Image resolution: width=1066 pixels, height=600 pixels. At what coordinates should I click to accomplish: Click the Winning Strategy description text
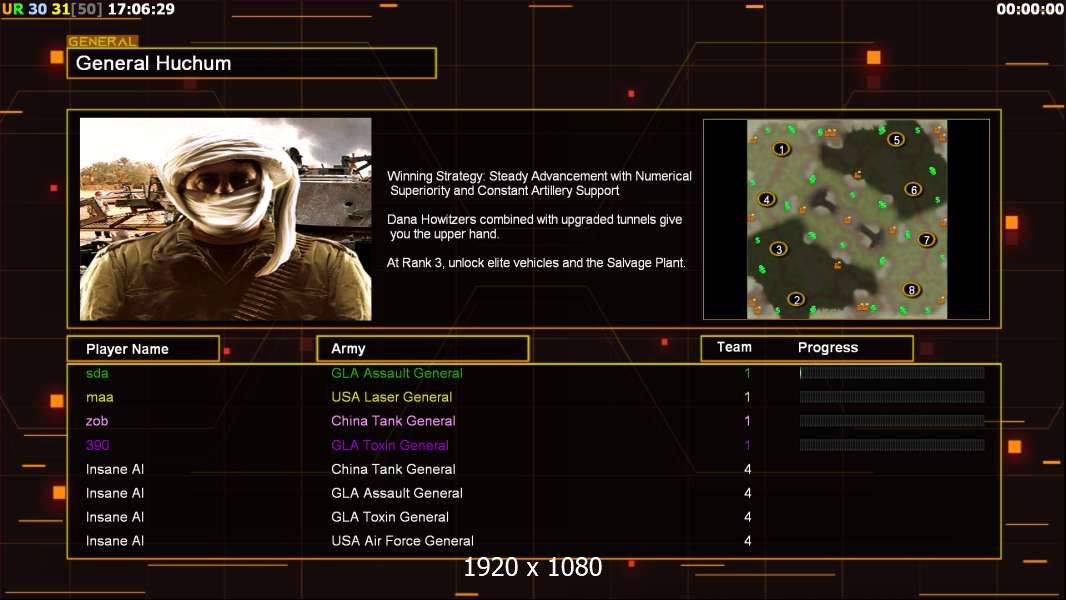click(539, 183)
